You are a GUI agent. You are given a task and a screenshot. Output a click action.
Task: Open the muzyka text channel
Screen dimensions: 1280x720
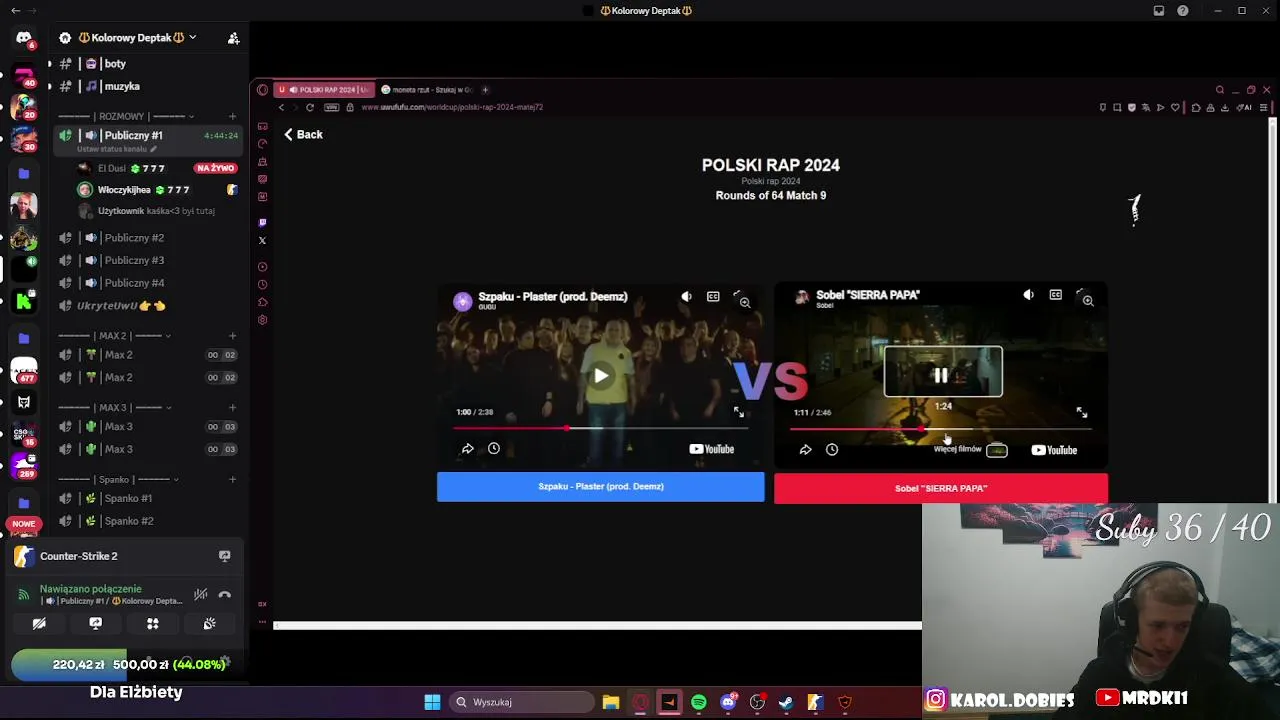(x=146, y=86)
